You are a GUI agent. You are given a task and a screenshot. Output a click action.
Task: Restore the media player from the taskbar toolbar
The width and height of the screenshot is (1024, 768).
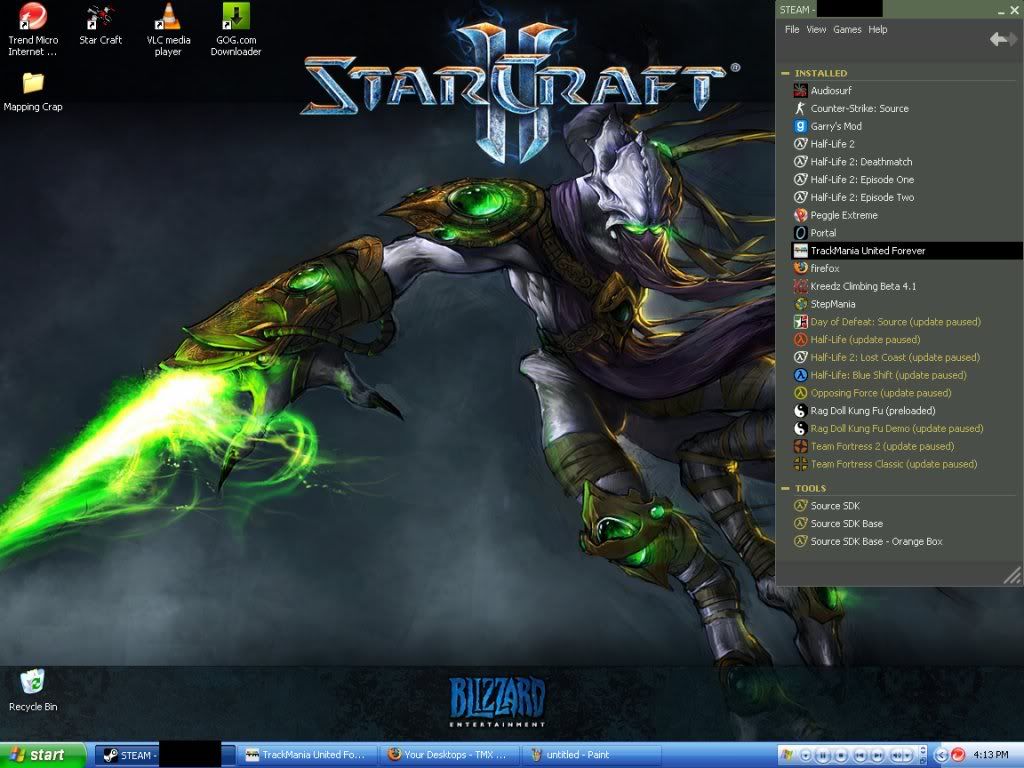point(923,761)
